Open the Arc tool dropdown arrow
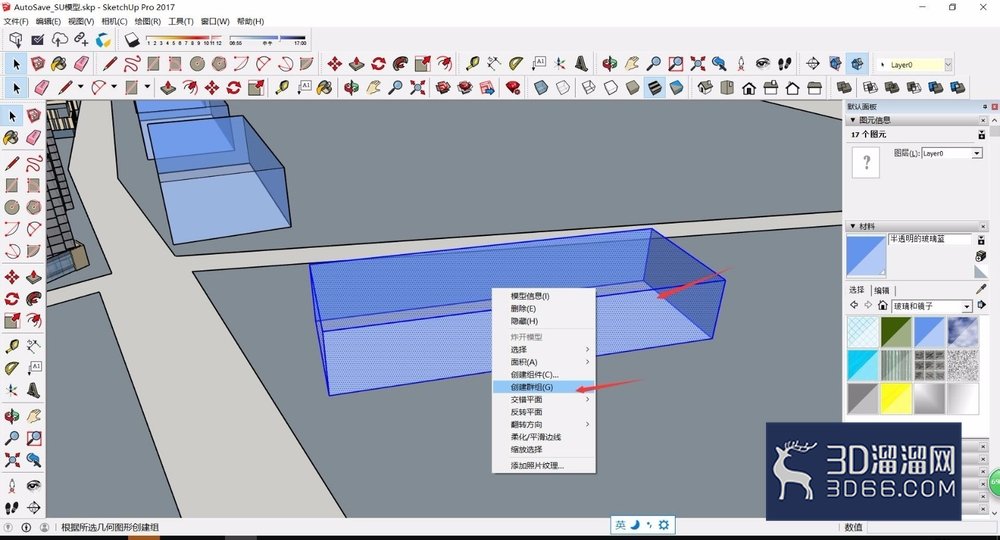Screen dimensions: 1000x540 point(114,87)
